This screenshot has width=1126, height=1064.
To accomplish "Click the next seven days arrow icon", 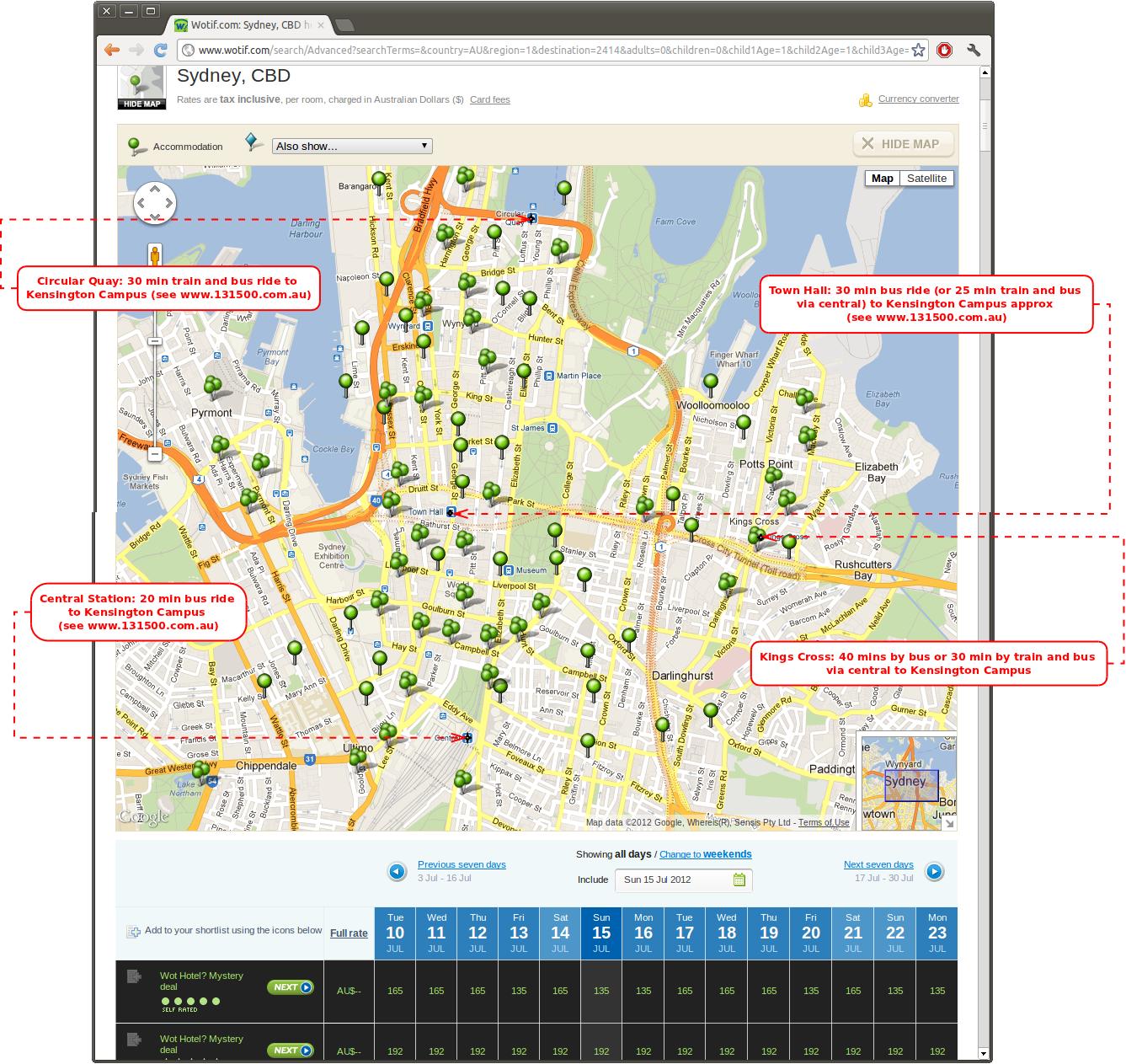I will pyautogui.click(x=934, y=872).
